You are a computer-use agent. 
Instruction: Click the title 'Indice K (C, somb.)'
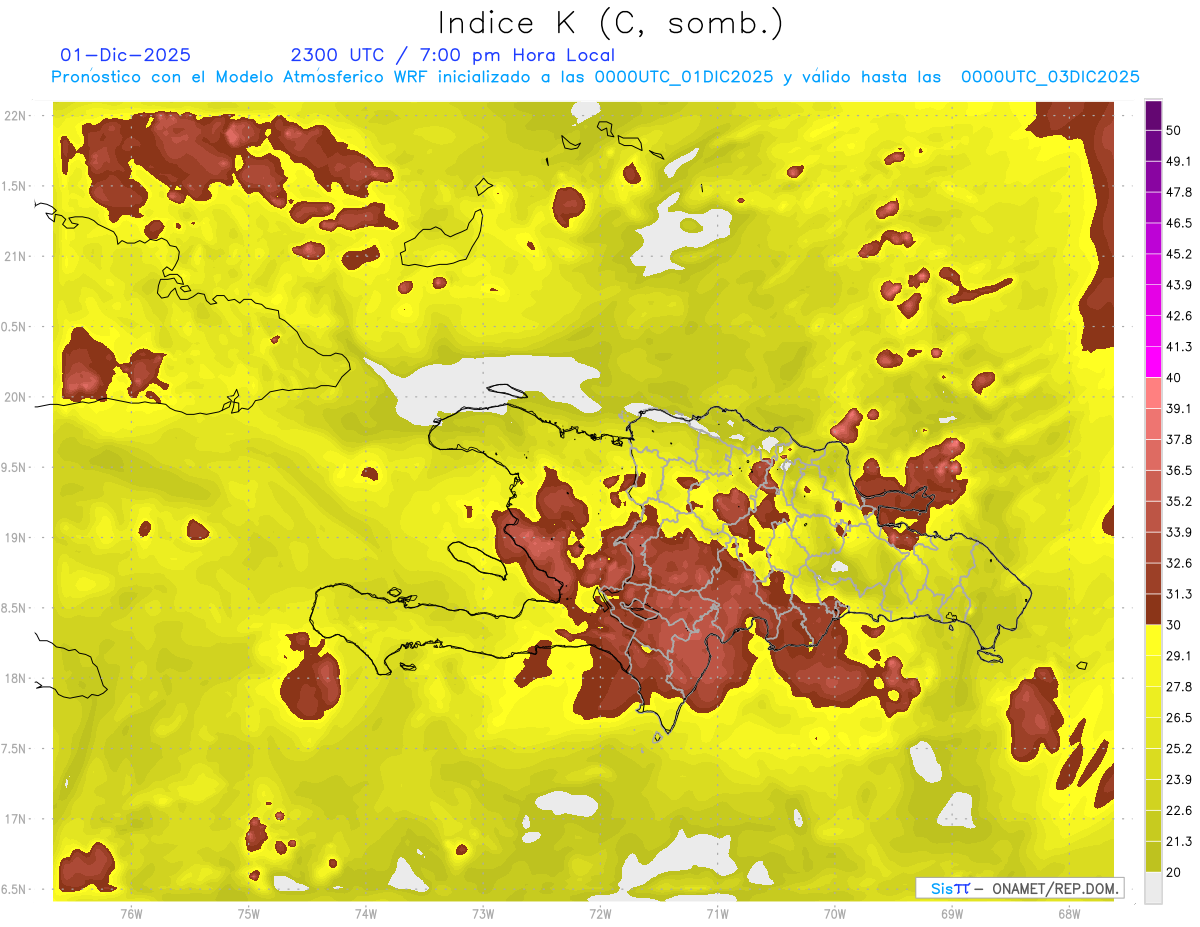pyautogui.click(x=610, y=24)
